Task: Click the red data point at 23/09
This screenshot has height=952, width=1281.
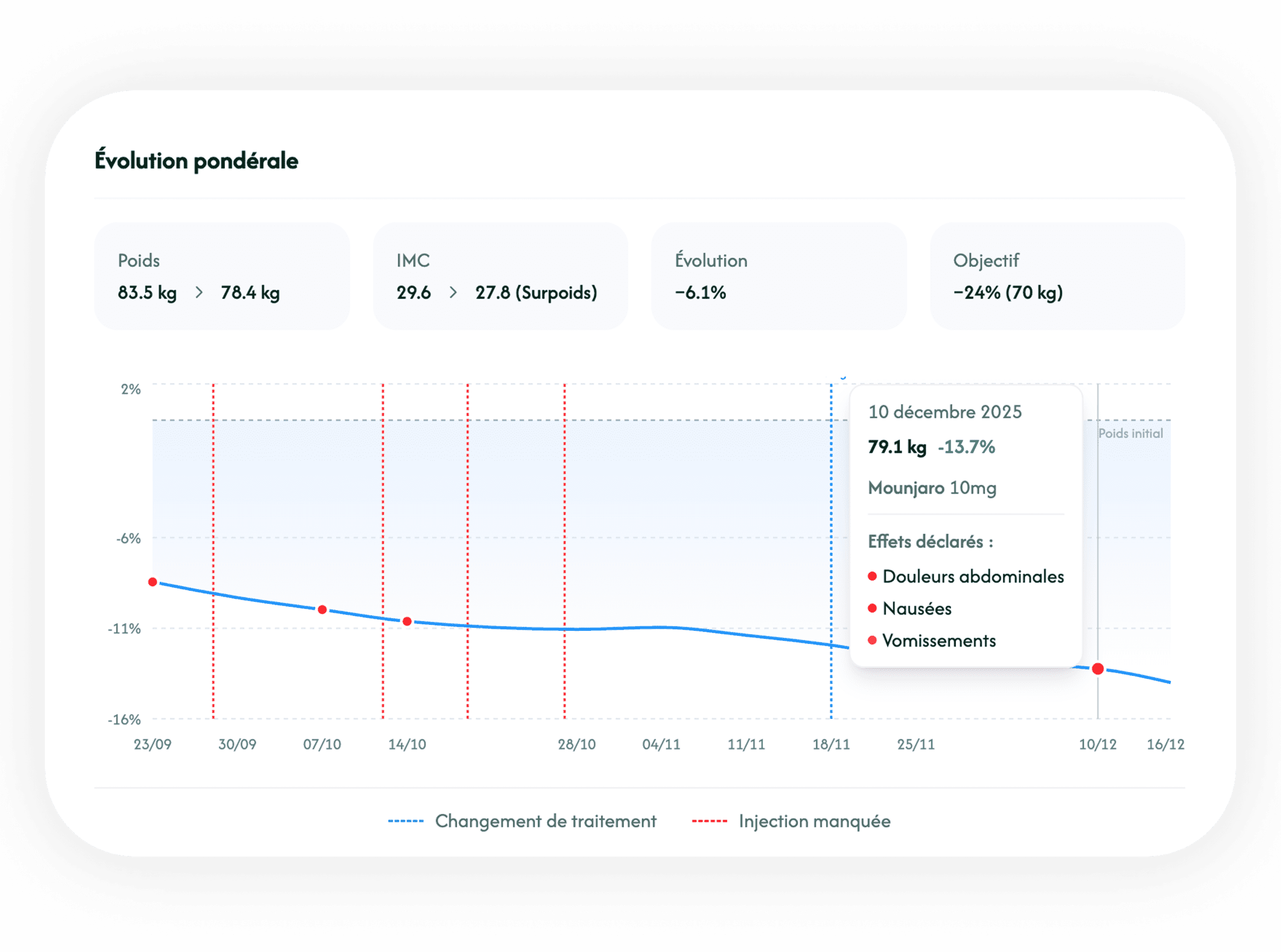Action: click(x=153, y=582)
